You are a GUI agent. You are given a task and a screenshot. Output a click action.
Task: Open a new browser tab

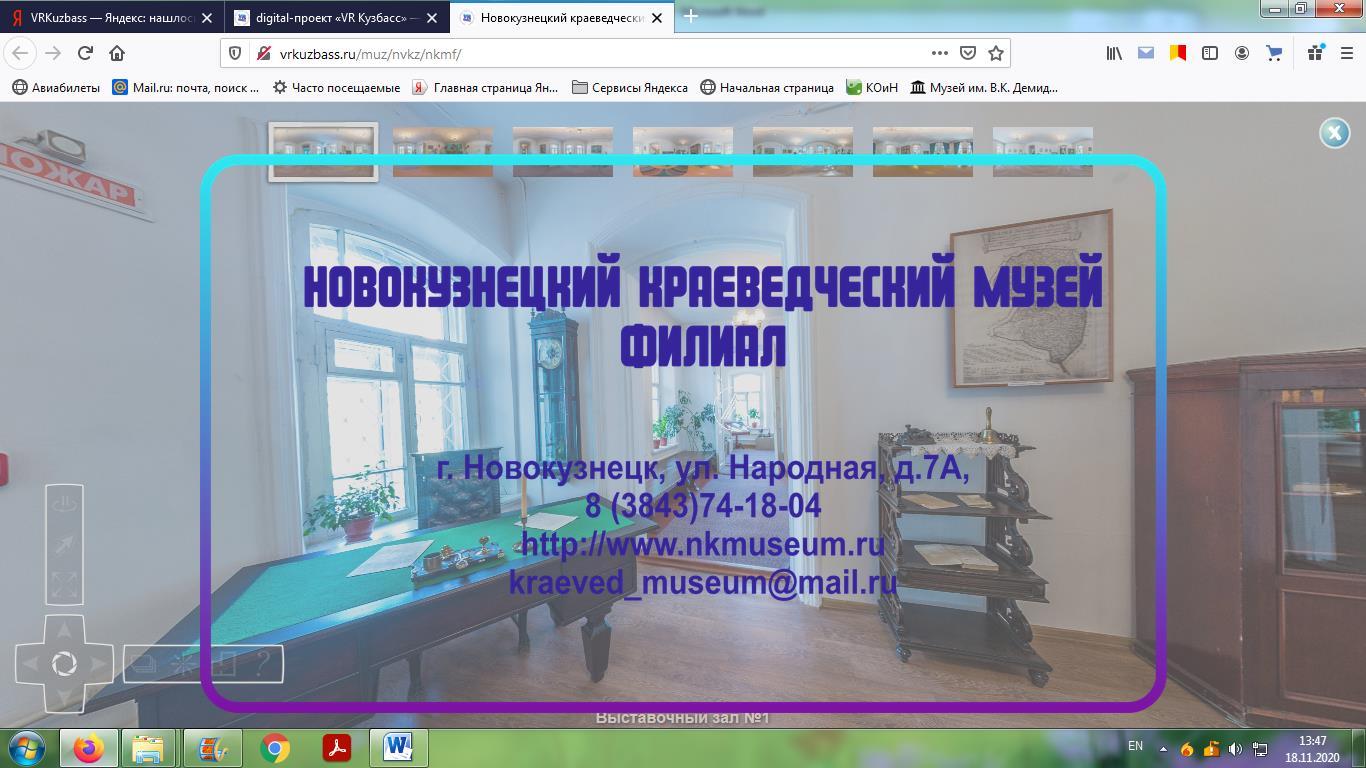(690, 17)
